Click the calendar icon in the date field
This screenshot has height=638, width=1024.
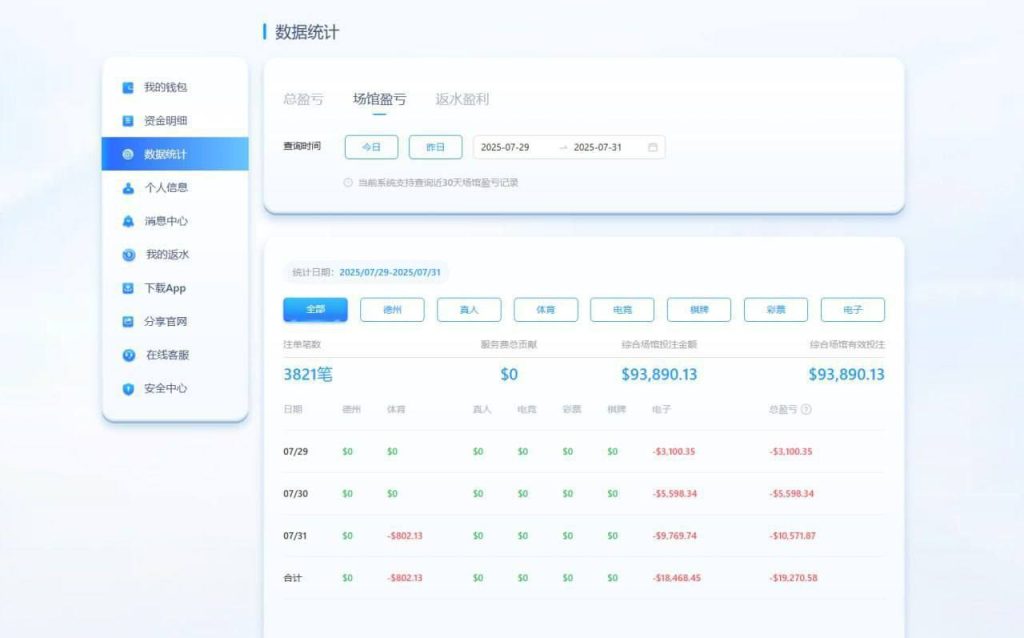(x=652, y=147)
